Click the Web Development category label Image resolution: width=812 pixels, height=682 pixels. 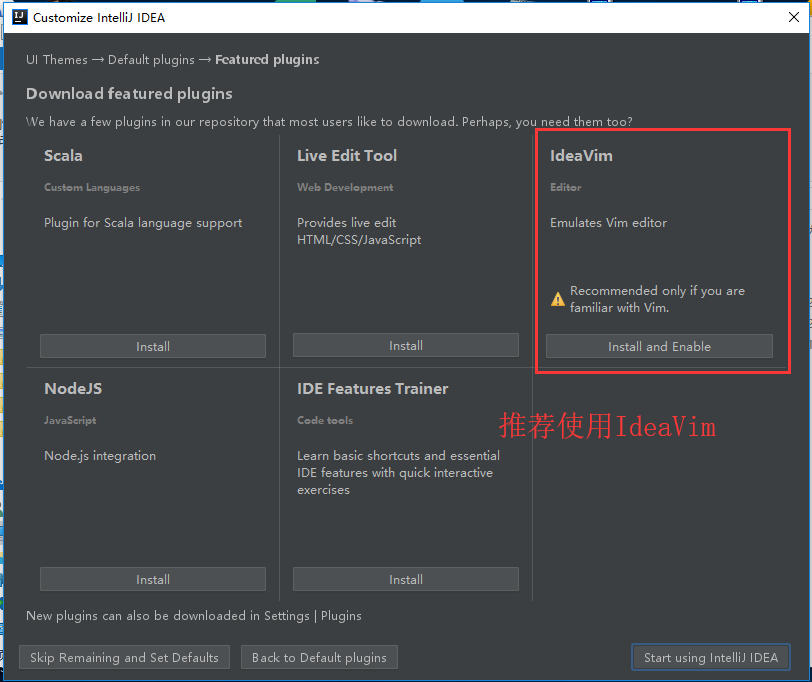[x=345, y=187]
